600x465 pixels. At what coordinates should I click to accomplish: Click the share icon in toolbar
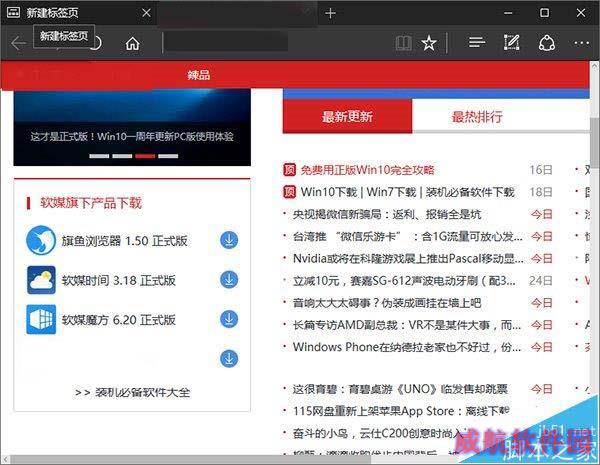(547, 43)
